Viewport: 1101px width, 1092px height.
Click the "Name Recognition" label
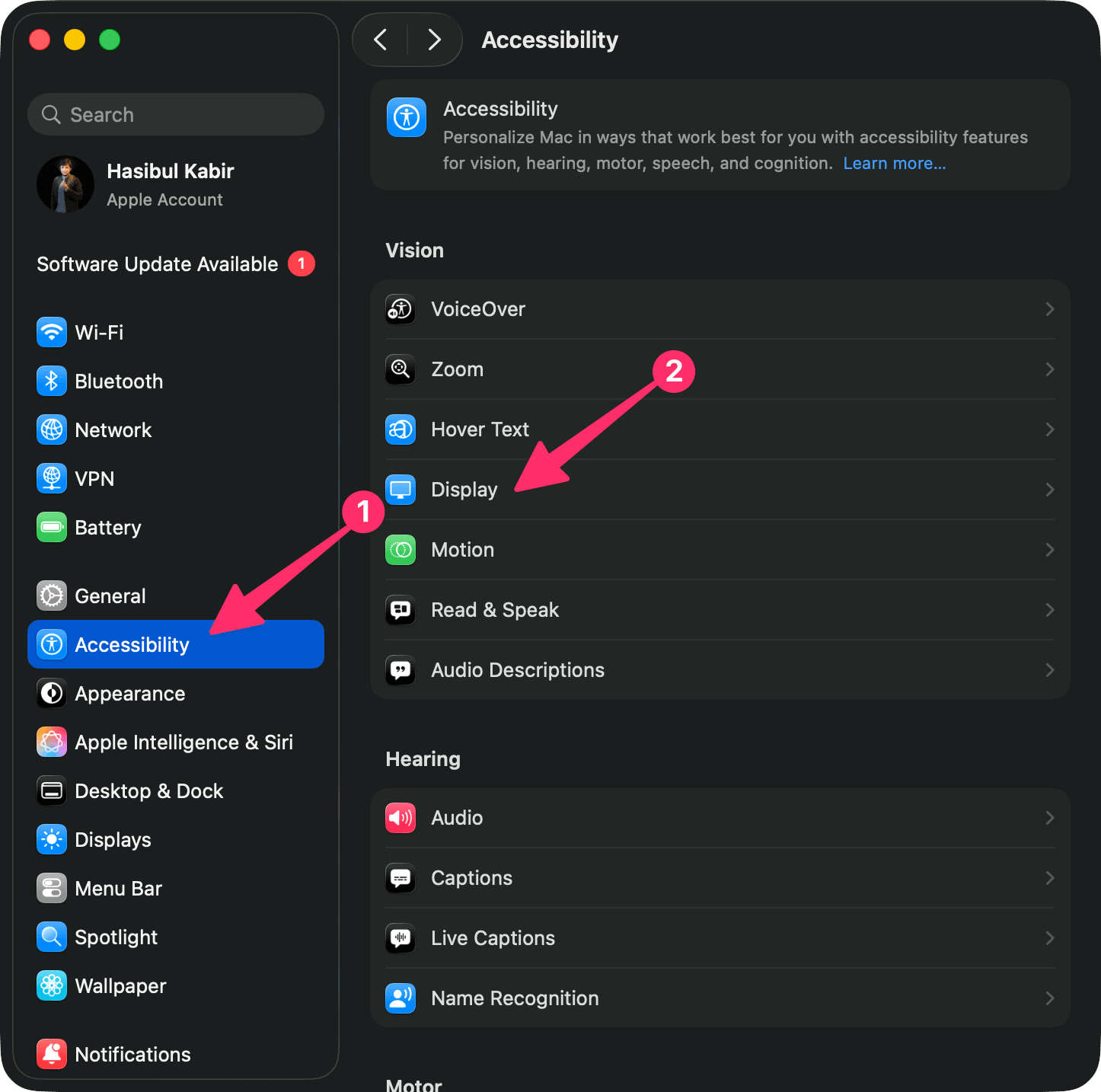515,998
